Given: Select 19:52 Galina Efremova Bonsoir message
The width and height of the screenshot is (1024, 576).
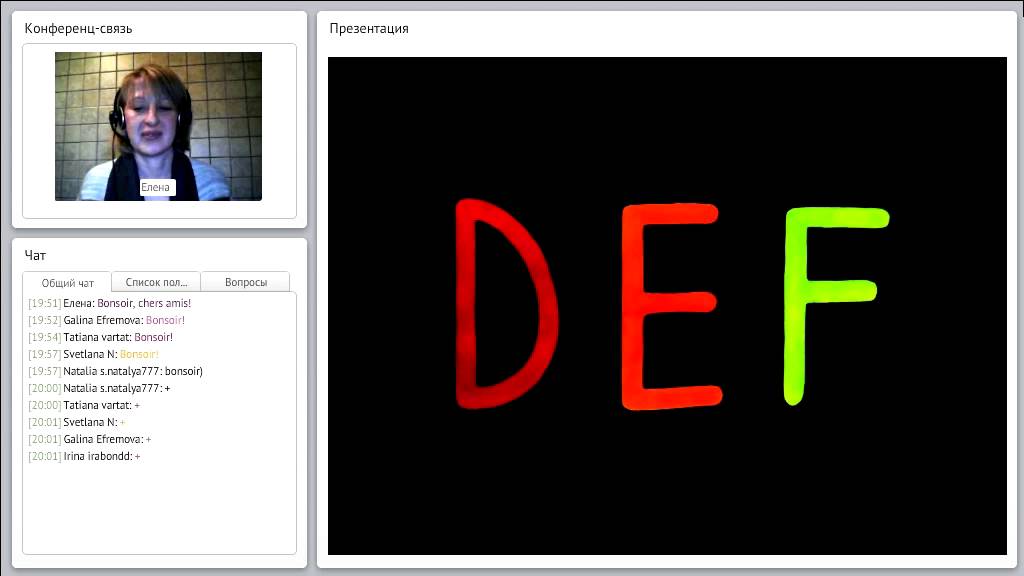Looking at the screenshot, I should [x=106, y=320].
